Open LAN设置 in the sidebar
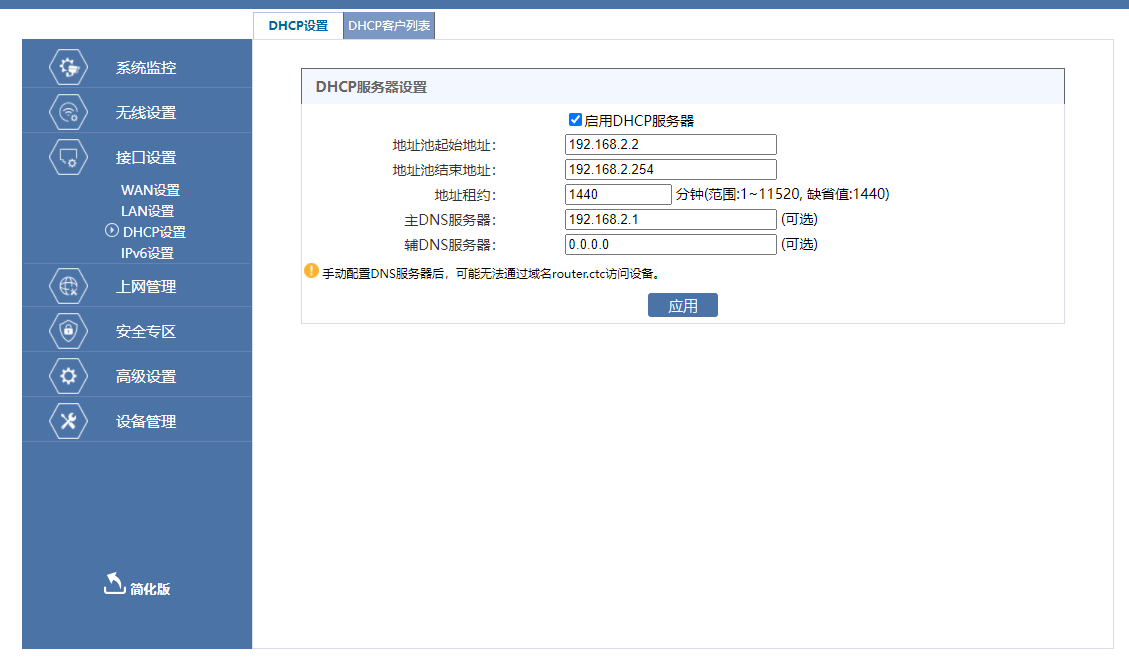 pyautogui.click(x=147, y=211)
